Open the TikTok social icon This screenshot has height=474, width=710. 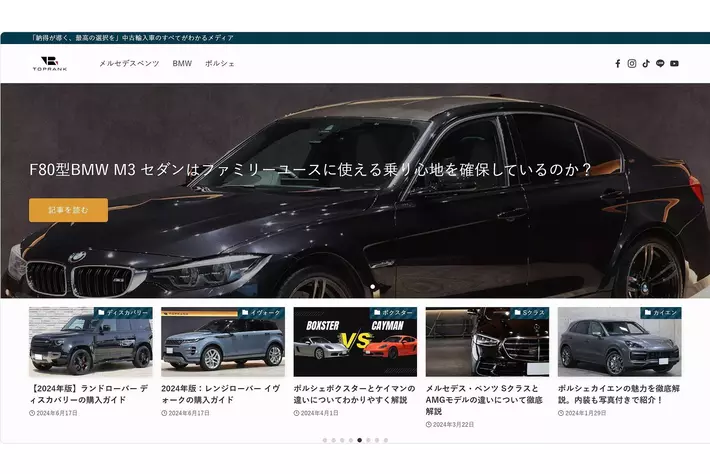646,63
